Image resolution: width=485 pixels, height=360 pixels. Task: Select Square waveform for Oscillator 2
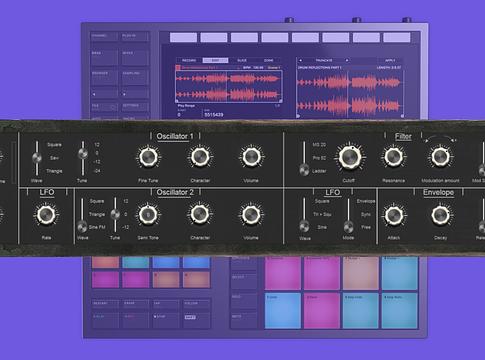coord(97,201)
